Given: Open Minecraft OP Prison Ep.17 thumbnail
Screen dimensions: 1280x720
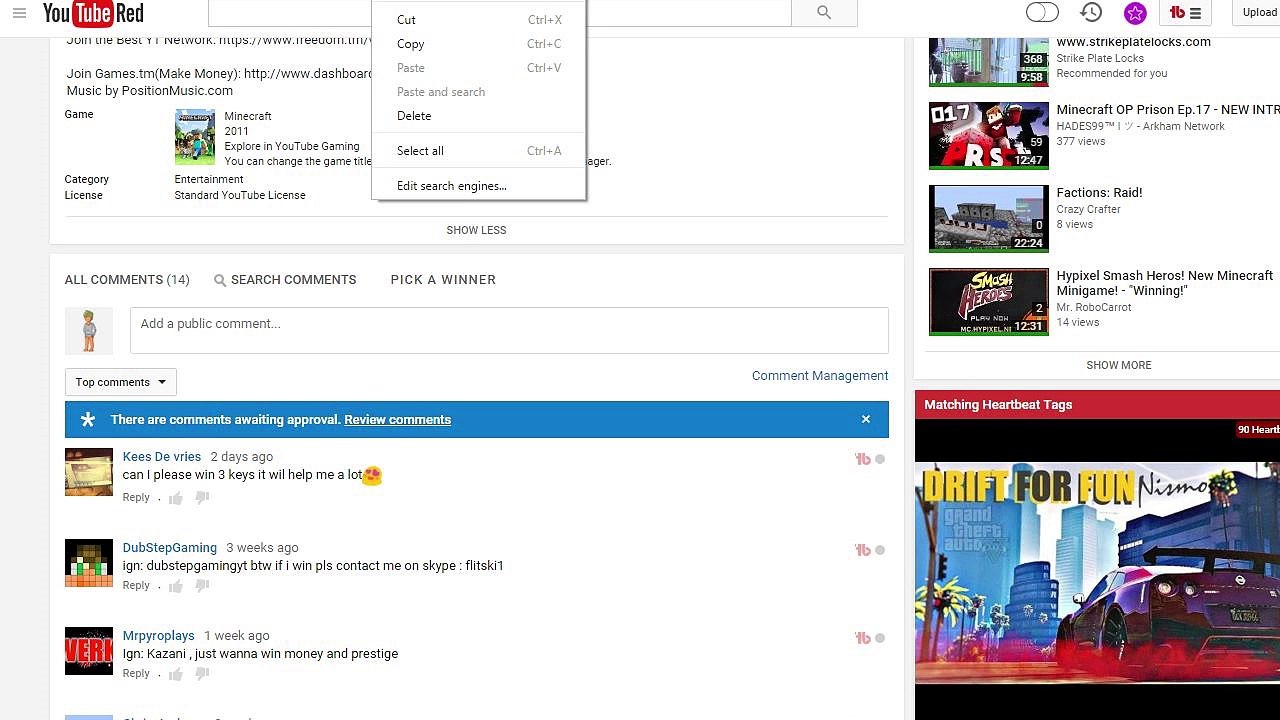Looking at the screenshot, I should pos(989,135).
